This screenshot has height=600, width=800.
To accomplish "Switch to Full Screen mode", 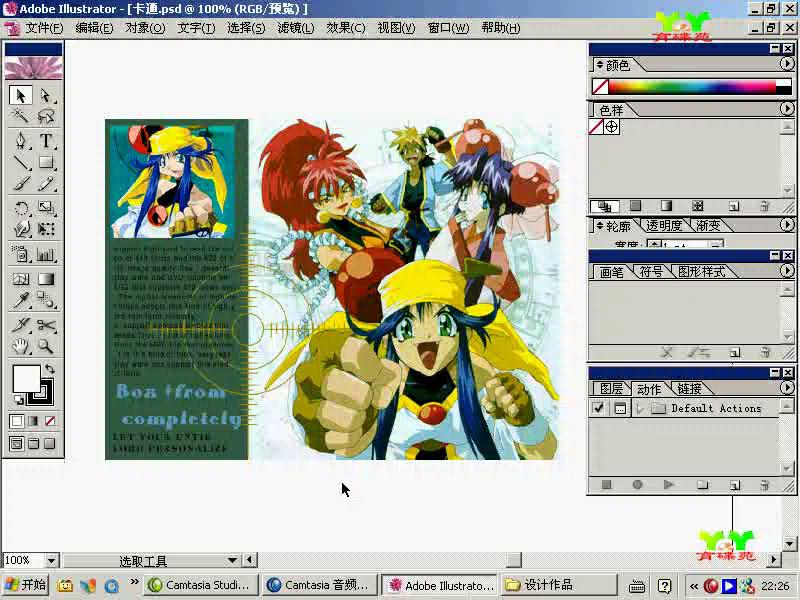I will point(50,443).
